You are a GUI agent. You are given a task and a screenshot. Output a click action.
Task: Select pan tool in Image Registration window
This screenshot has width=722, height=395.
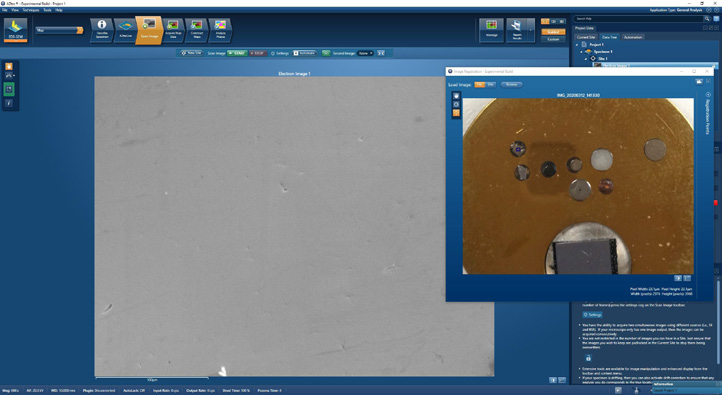pyautogui.click(x=456, y=96)
